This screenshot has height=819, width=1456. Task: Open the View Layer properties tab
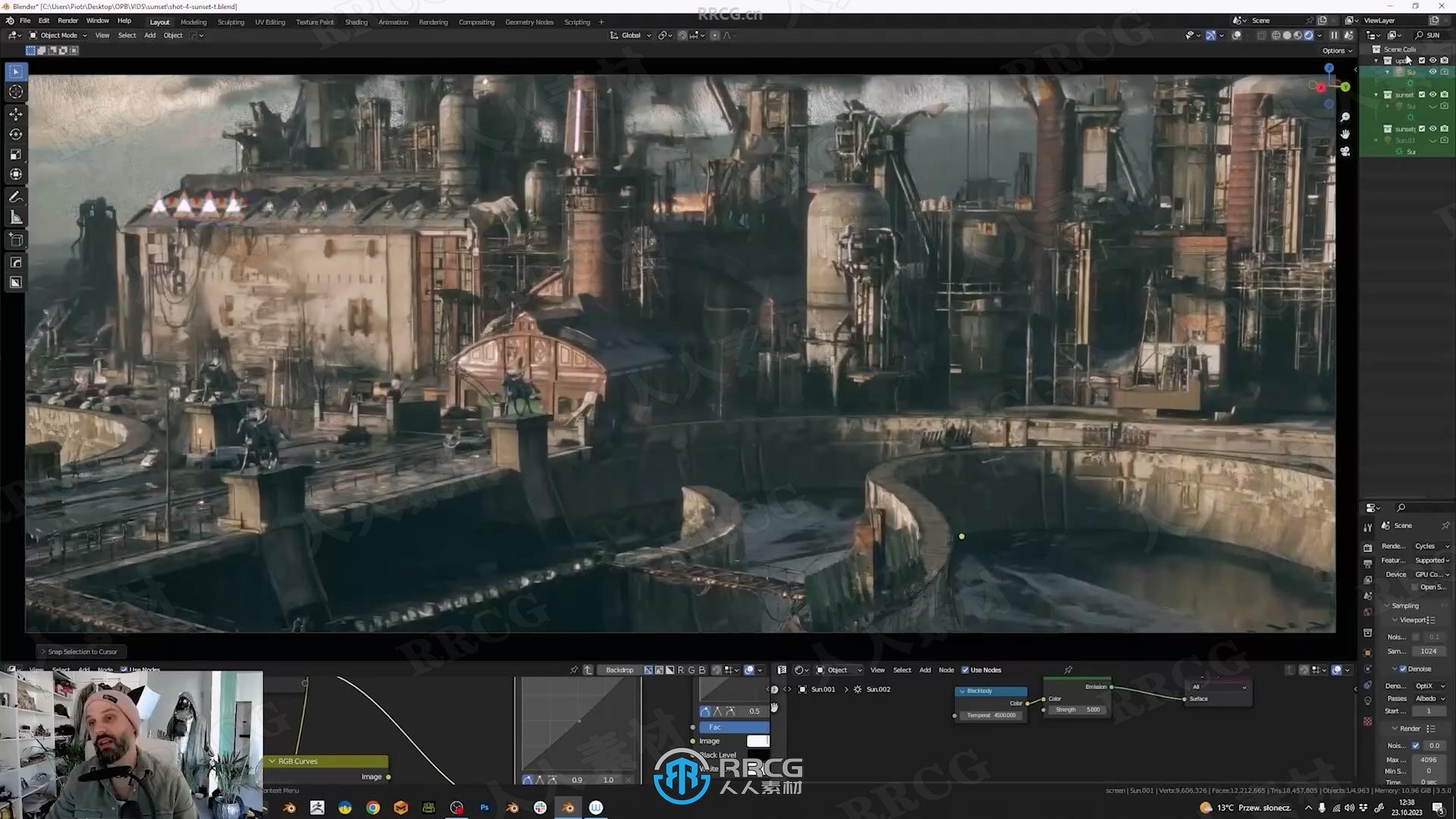[1367, 580]
